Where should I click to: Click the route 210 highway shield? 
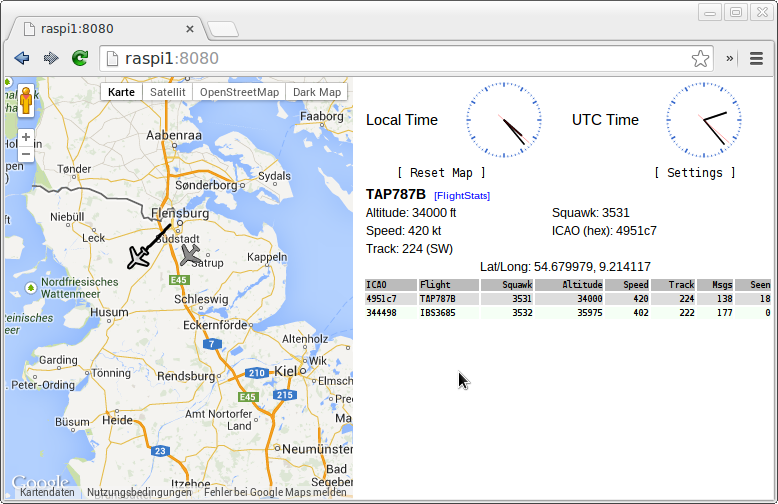(257, 373)
